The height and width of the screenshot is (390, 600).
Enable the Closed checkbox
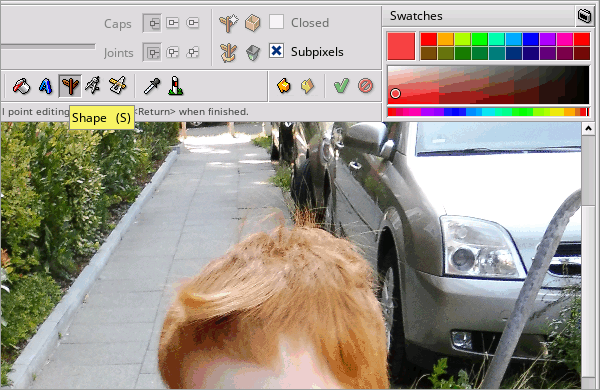(276, 22)
